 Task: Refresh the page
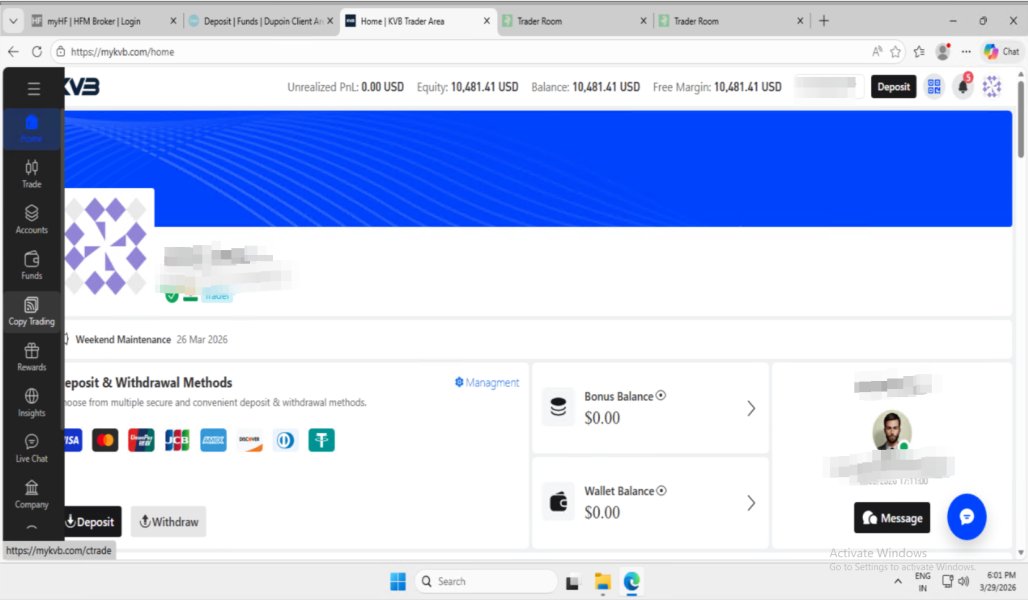(37, 51)
